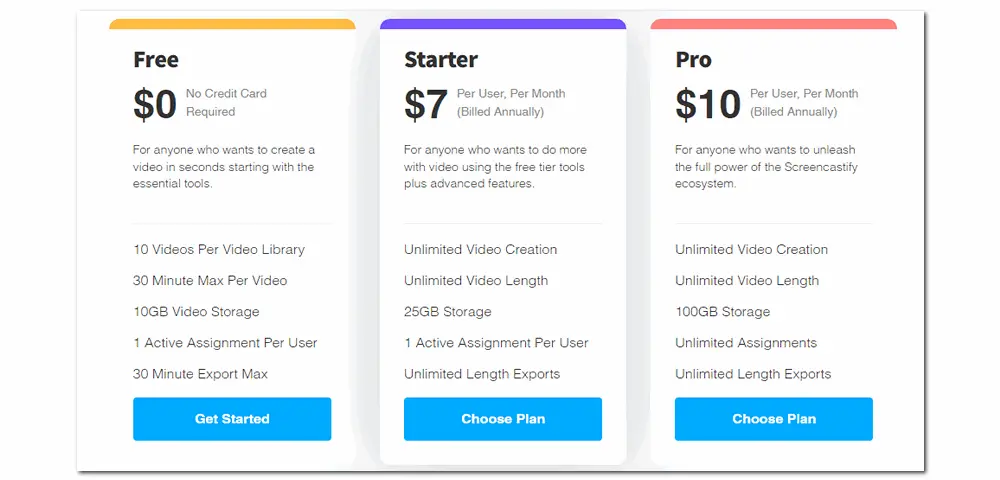Click the $10 price label

[x=707, y=104]
